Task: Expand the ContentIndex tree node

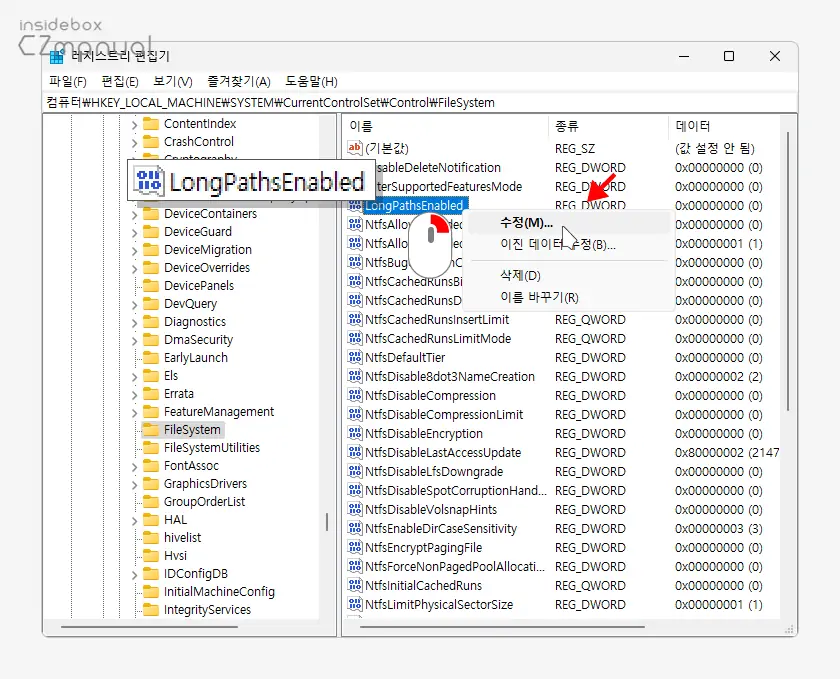Action: coord(135,123)
